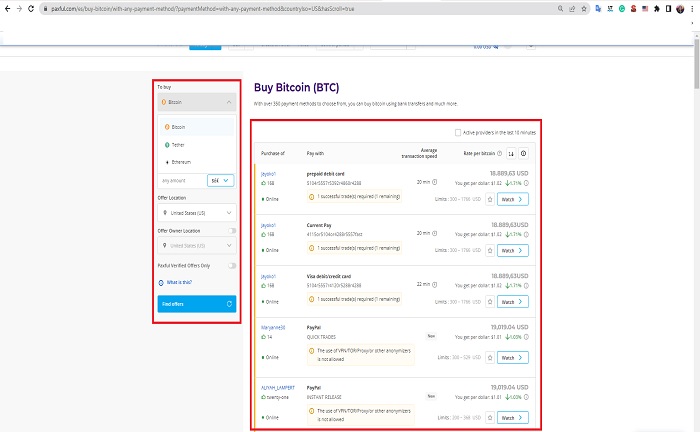Click the Find offers button
Image resolution: width=700 pixels, height=432 pixels.
[x=196, y=304]
